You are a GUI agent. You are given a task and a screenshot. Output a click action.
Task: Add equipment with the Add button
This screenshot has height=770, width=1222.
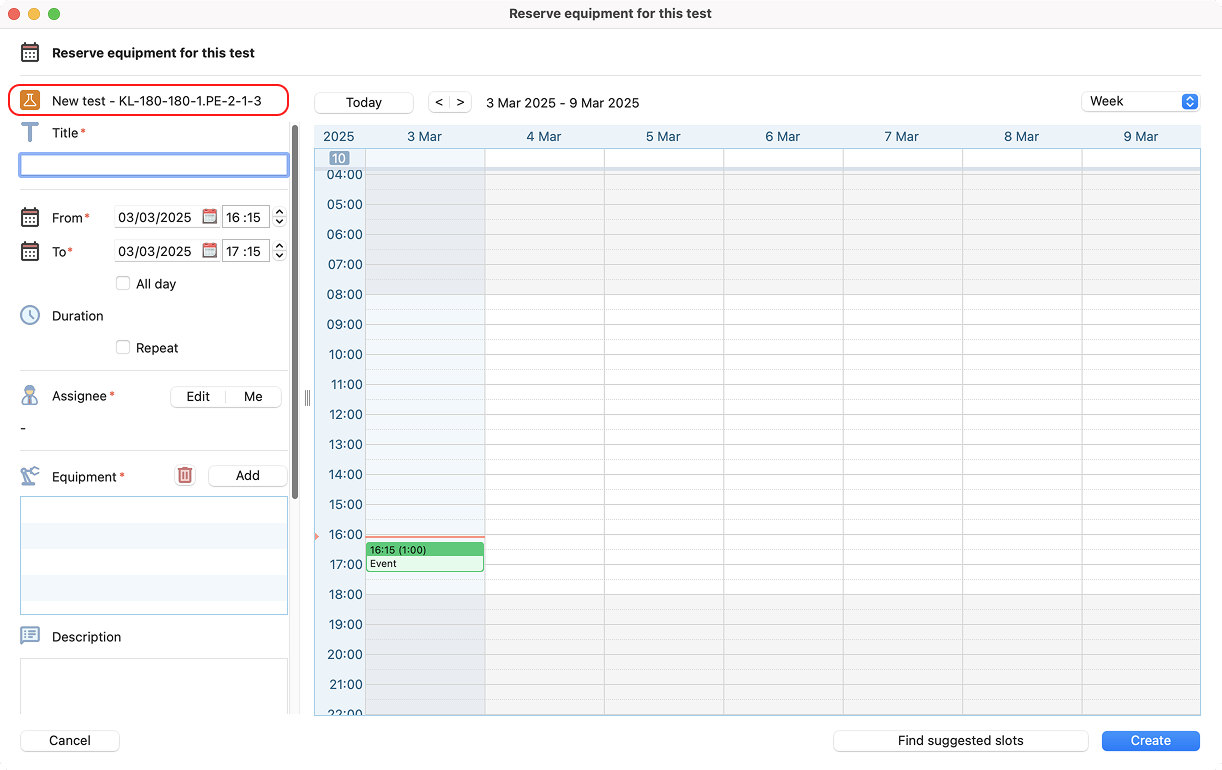[248, 476]
